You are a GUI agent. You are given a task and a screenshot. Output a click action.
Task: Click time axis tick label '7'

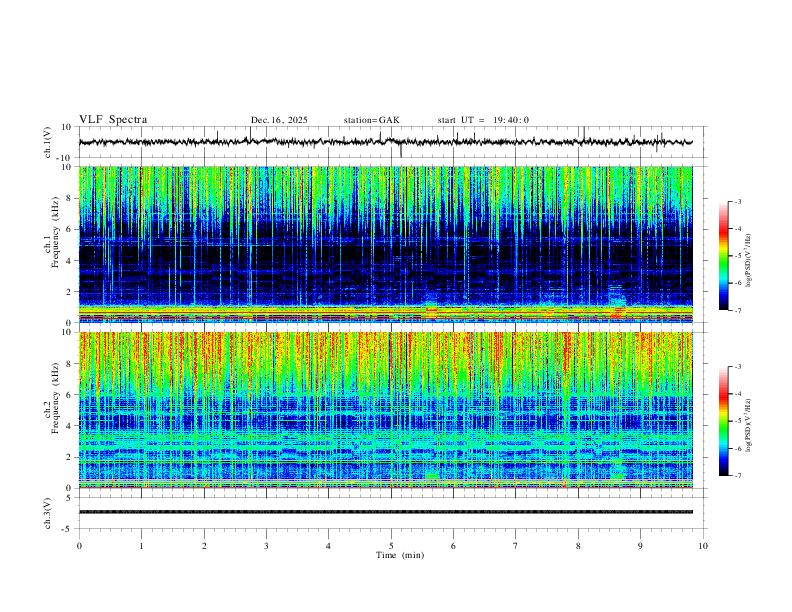pyautogui.click(x=516, y=546)
